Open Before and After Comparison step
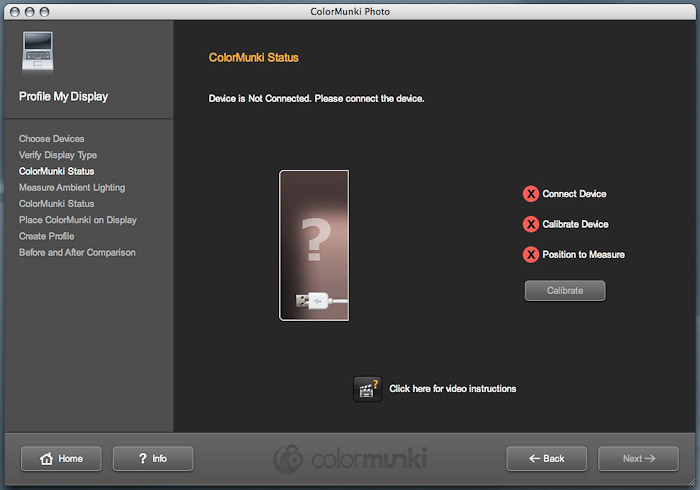The height and width of the screenshot is (490, 700). (77, 252)
